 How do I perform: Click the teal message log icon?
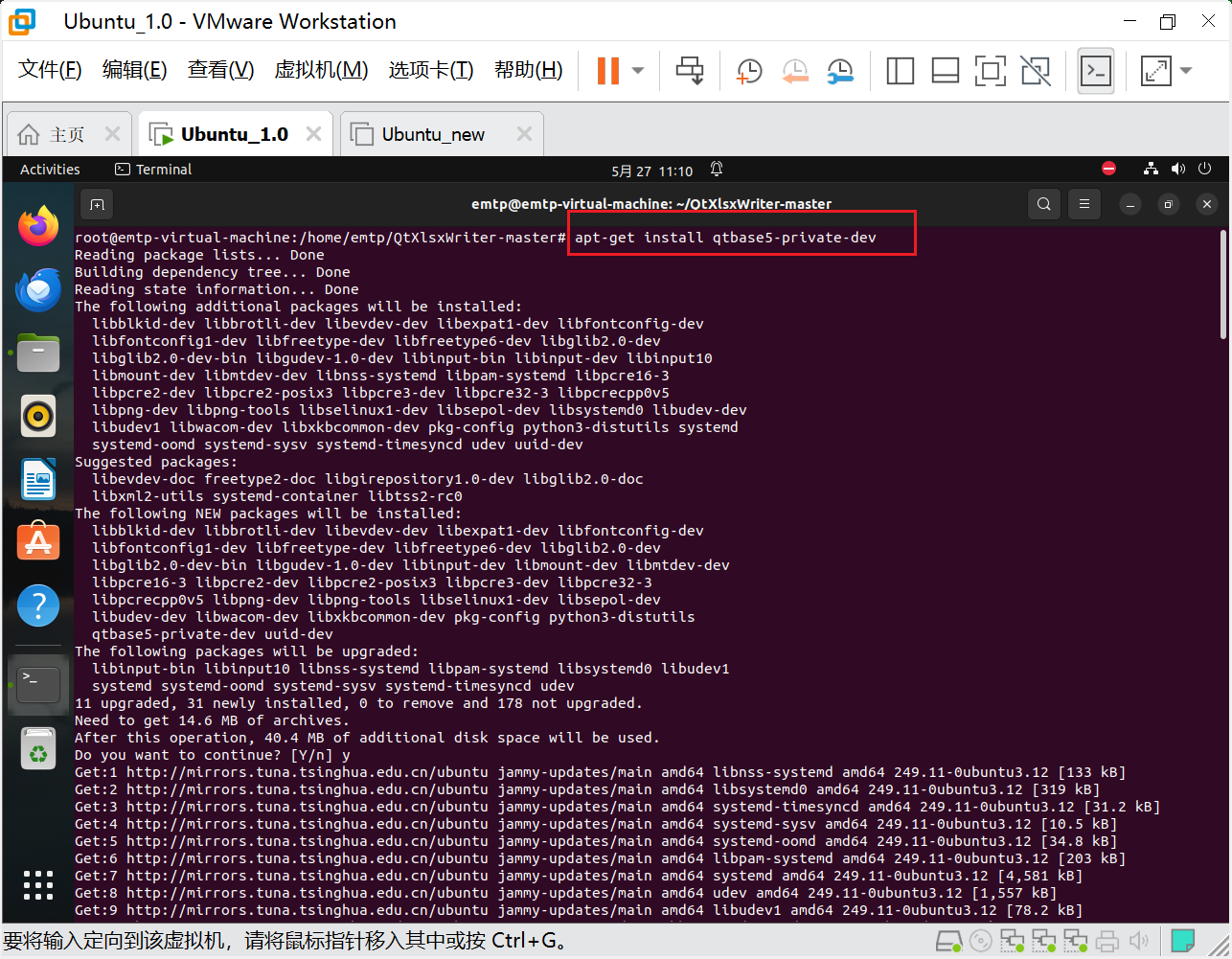click(x=1183, y=941)
